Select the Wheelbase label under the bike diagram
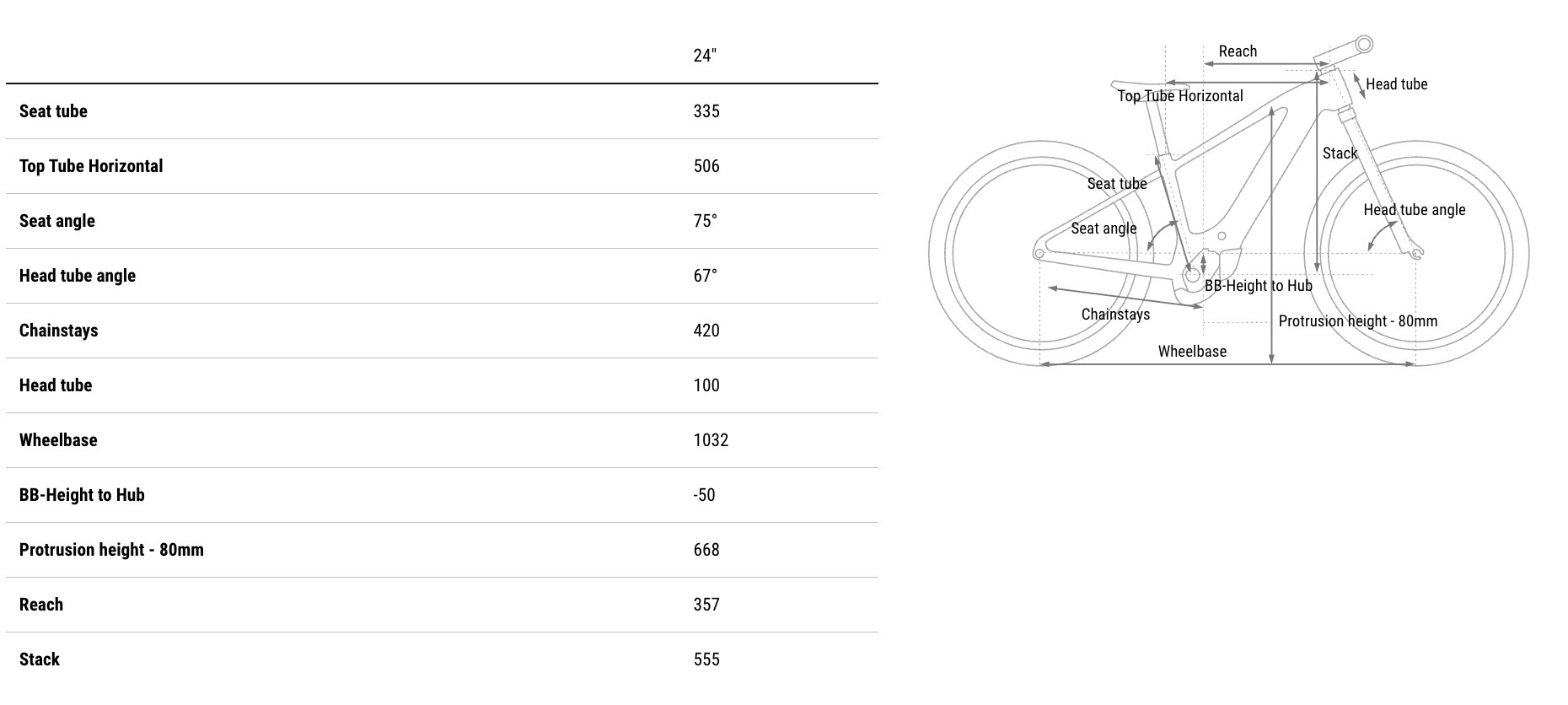The width and height of the screenshot is (1568, 705). pos(1192,352)
